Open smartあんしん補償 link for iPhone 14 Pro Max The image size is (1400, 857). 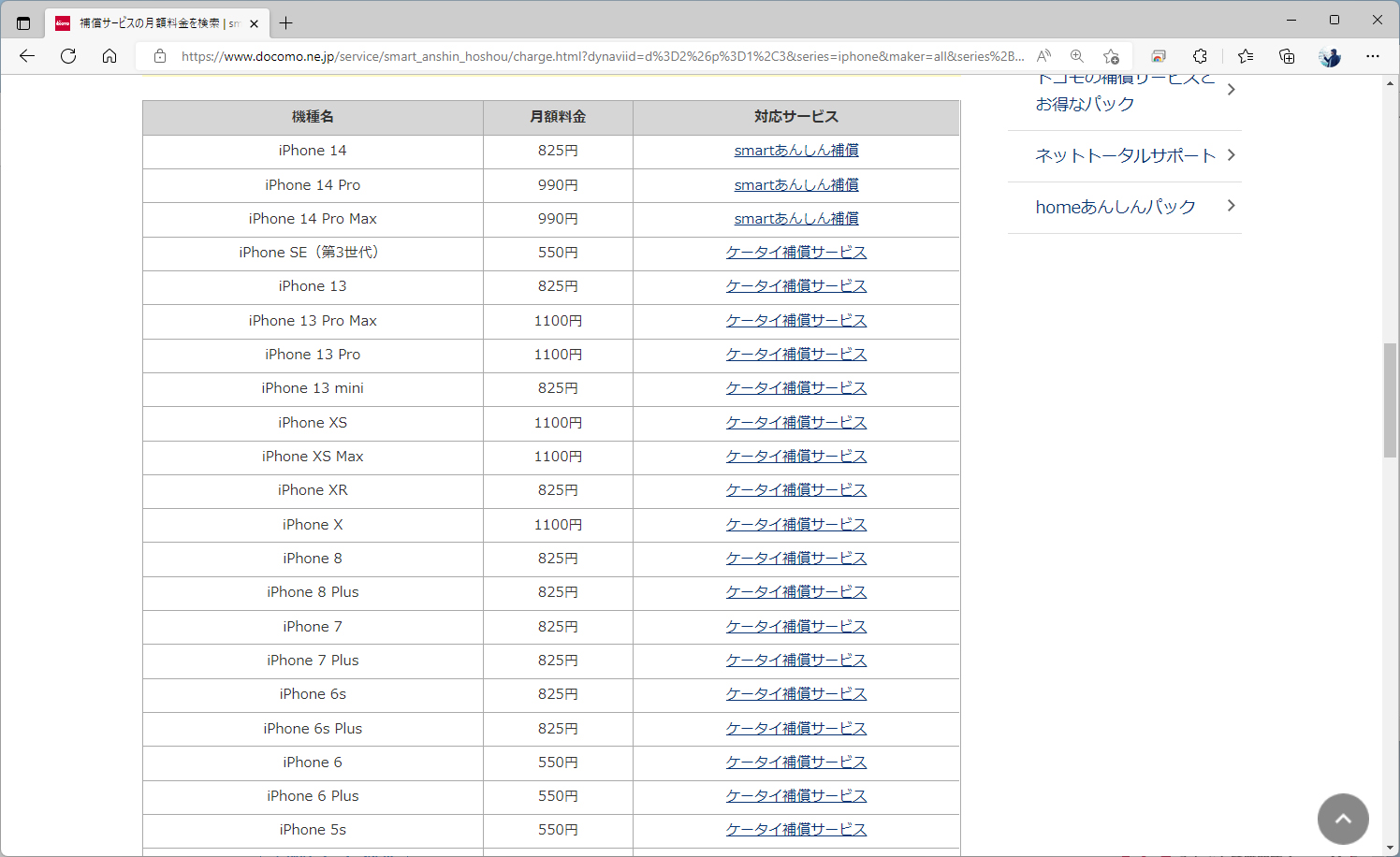[x=796, y=219]
